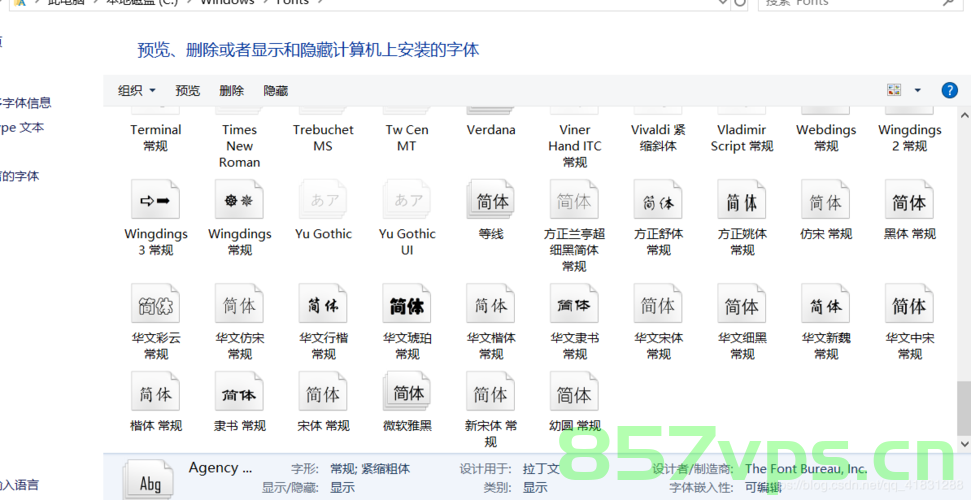Select the 华文隶书 font icon
This screenshot has height=500, width=971.
pos(574,304)
